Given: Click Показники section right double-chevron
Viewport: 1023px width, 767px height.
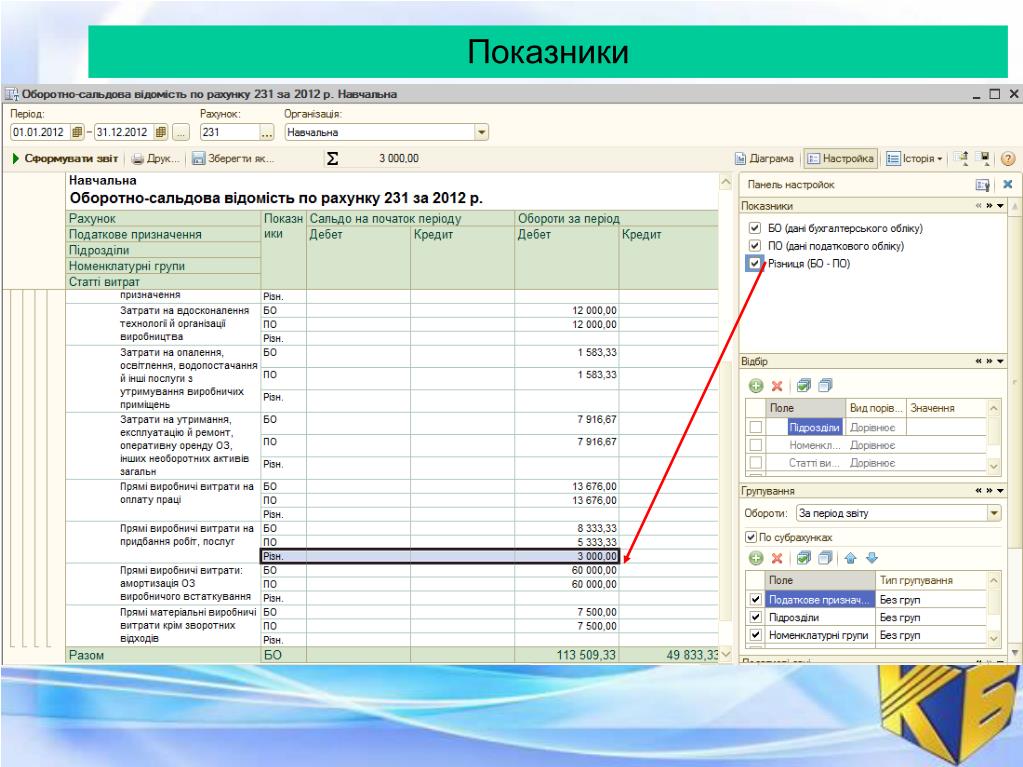Looking at the screenshot, I should pyautogui.click(x=990, y=205).
